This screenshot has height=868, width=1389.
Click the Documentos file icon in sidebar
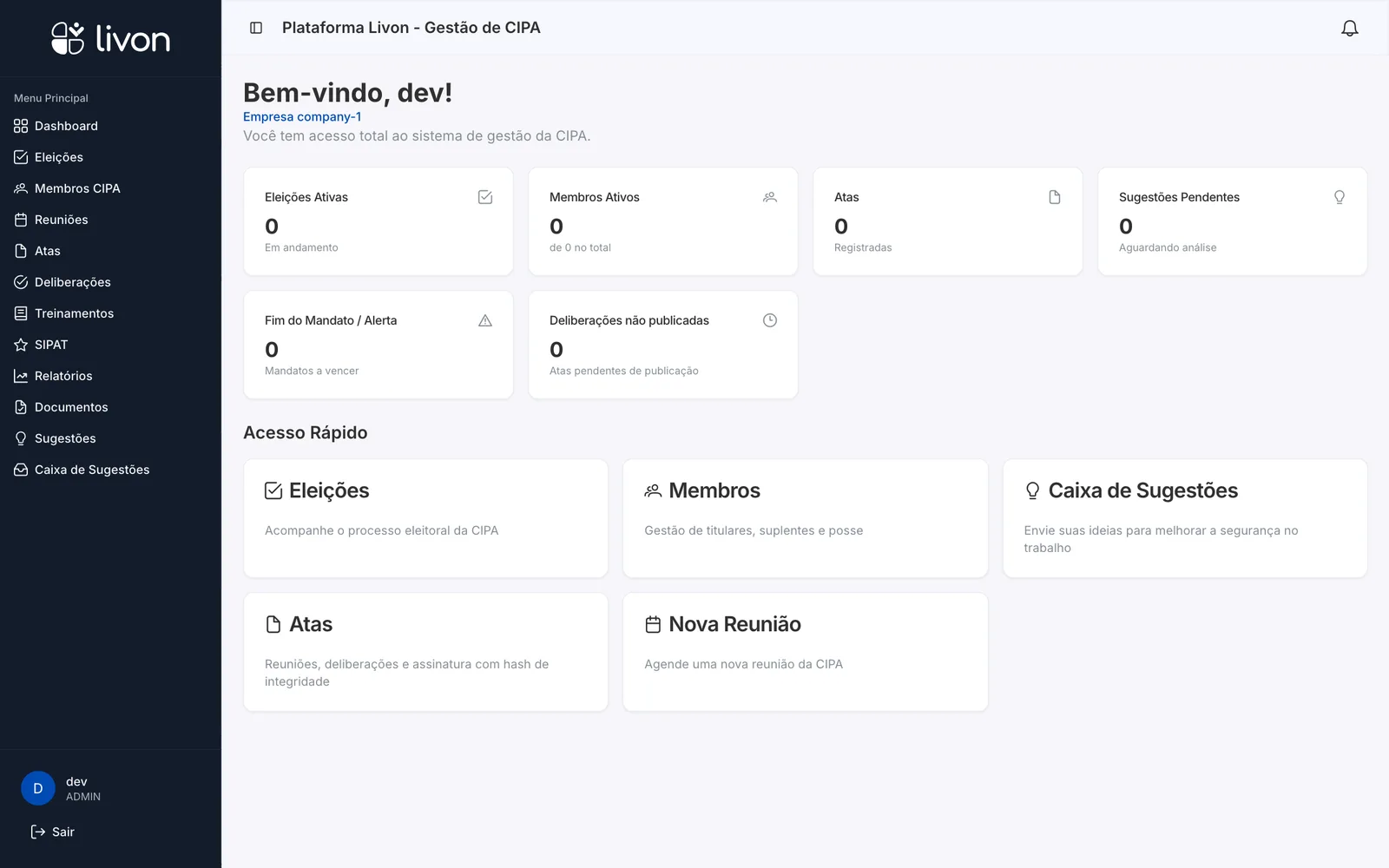tap(21, 407)
